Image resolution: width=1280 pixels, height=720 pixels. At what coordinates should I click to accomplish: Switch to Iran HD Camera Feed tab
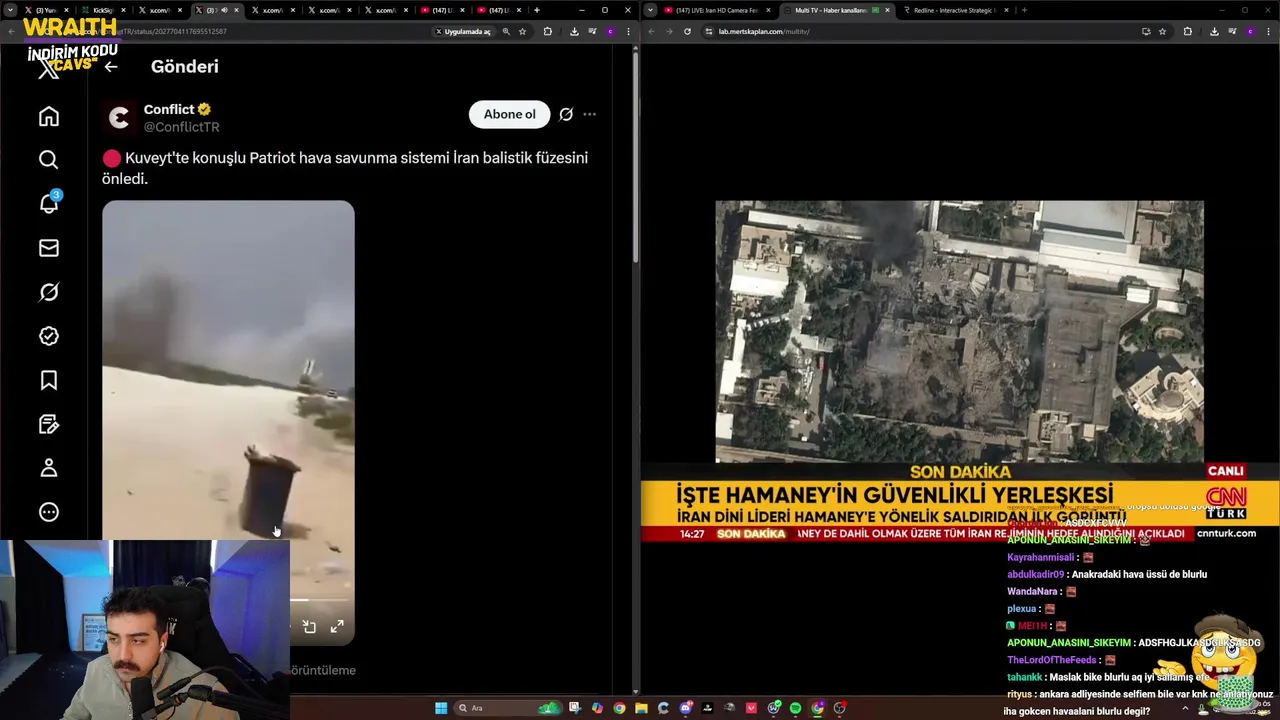[716, 10]
